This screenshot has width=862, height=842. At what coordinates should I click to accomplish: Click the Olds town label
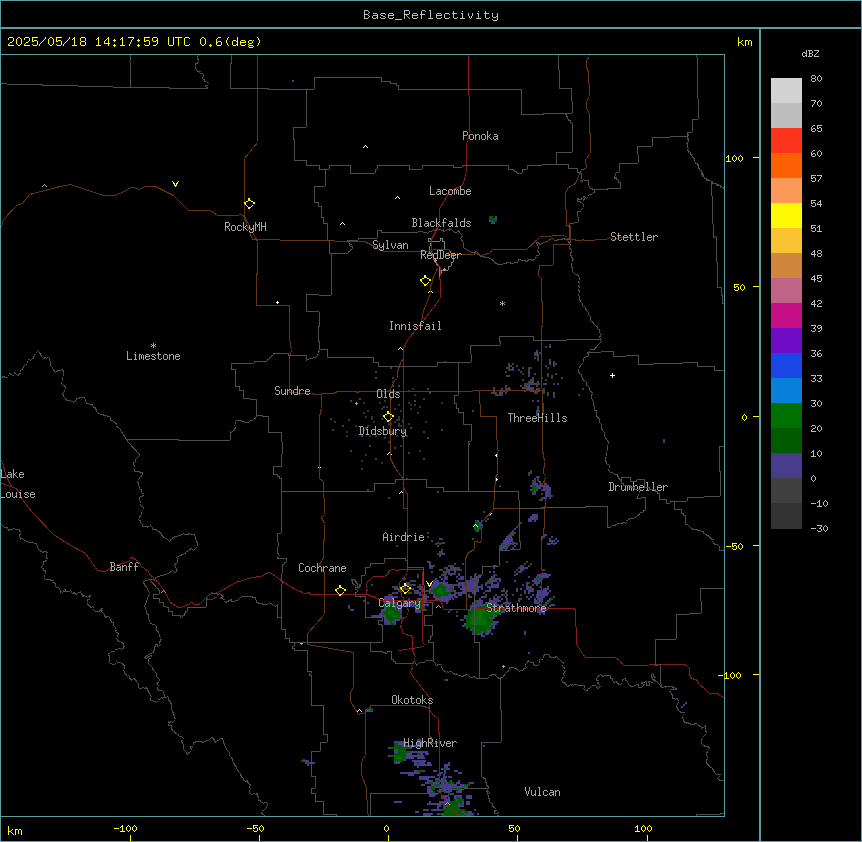[x=388, y=394]
